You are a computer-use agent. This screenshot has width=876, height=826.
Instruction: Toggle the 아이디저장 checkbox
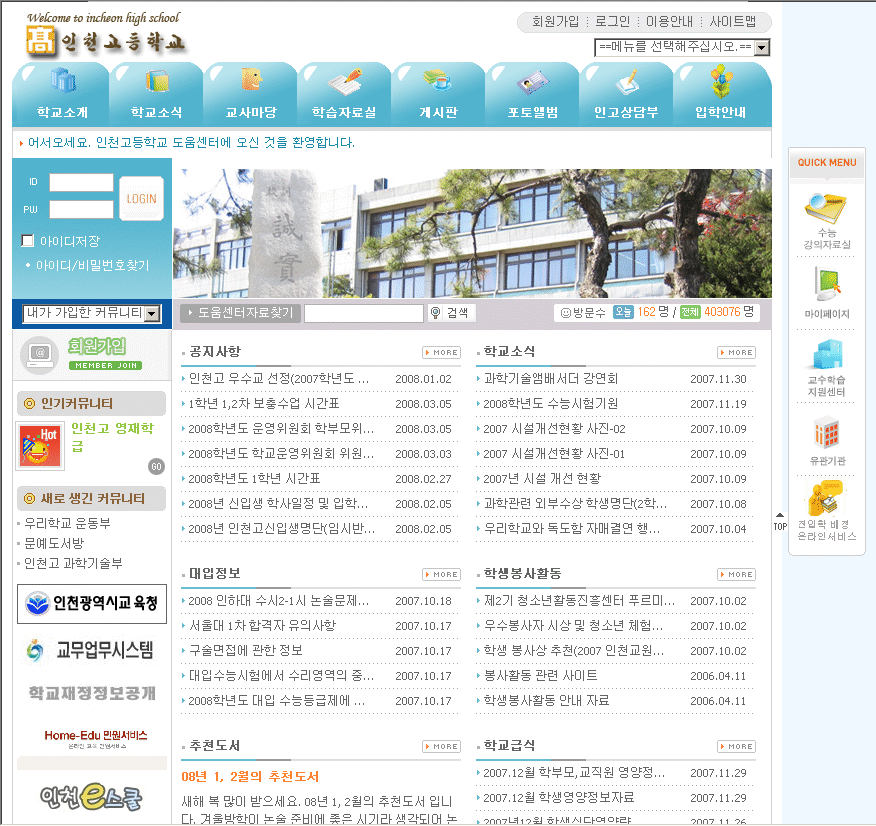point(28,241)
